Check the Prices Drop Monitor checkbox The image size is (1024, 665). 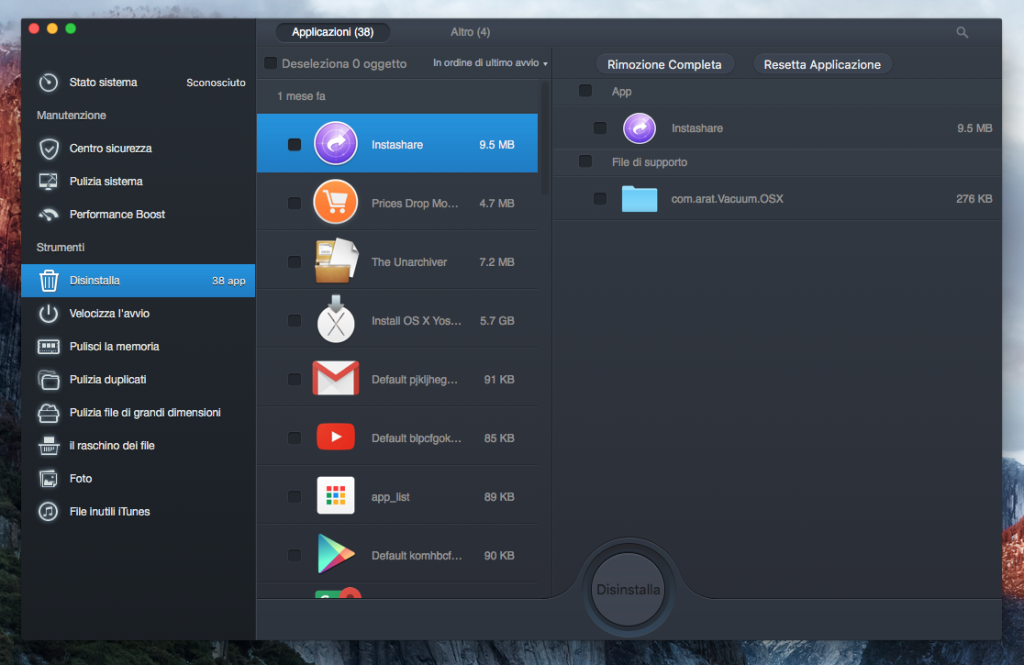point(295,203)
